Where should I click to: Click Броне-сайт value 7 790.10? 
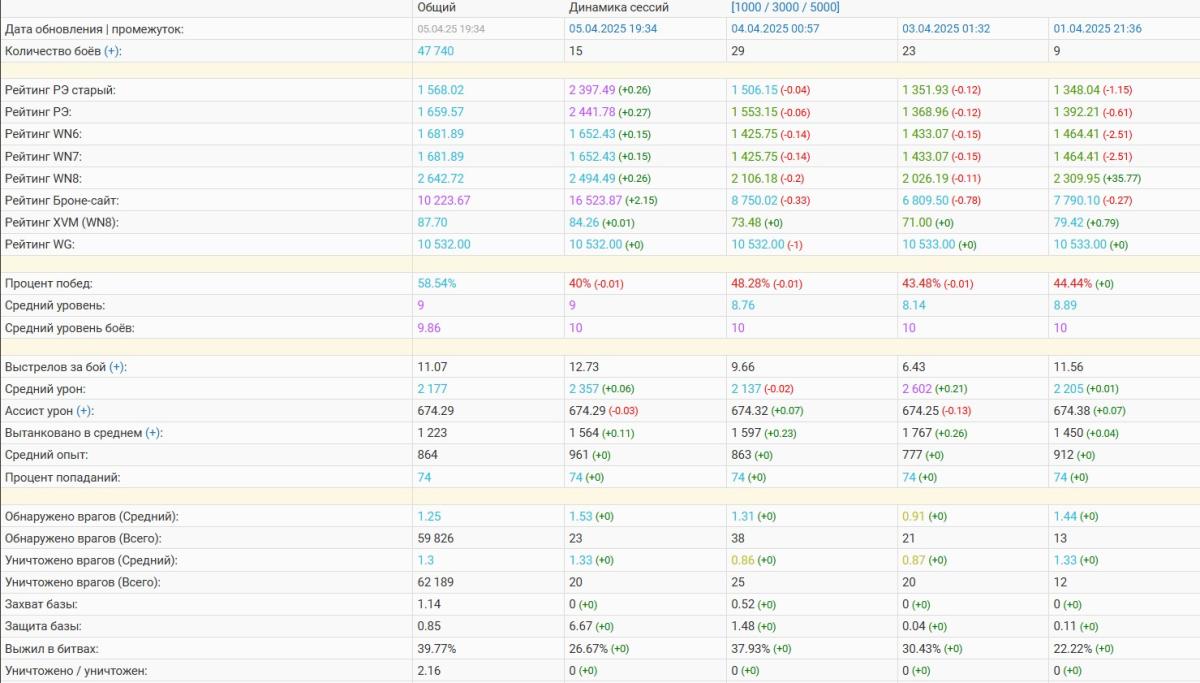click(1076, 200)
